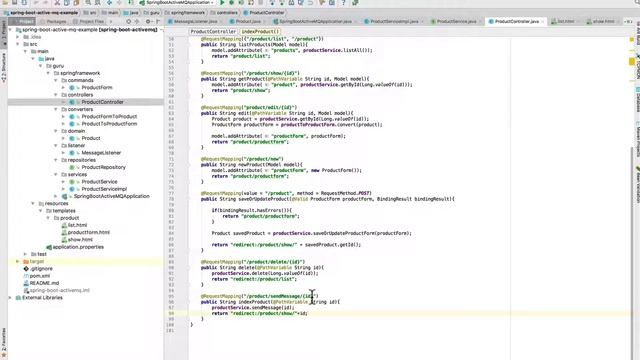
Task: Hide the Project tool window
Action: [x=158, y=21]
